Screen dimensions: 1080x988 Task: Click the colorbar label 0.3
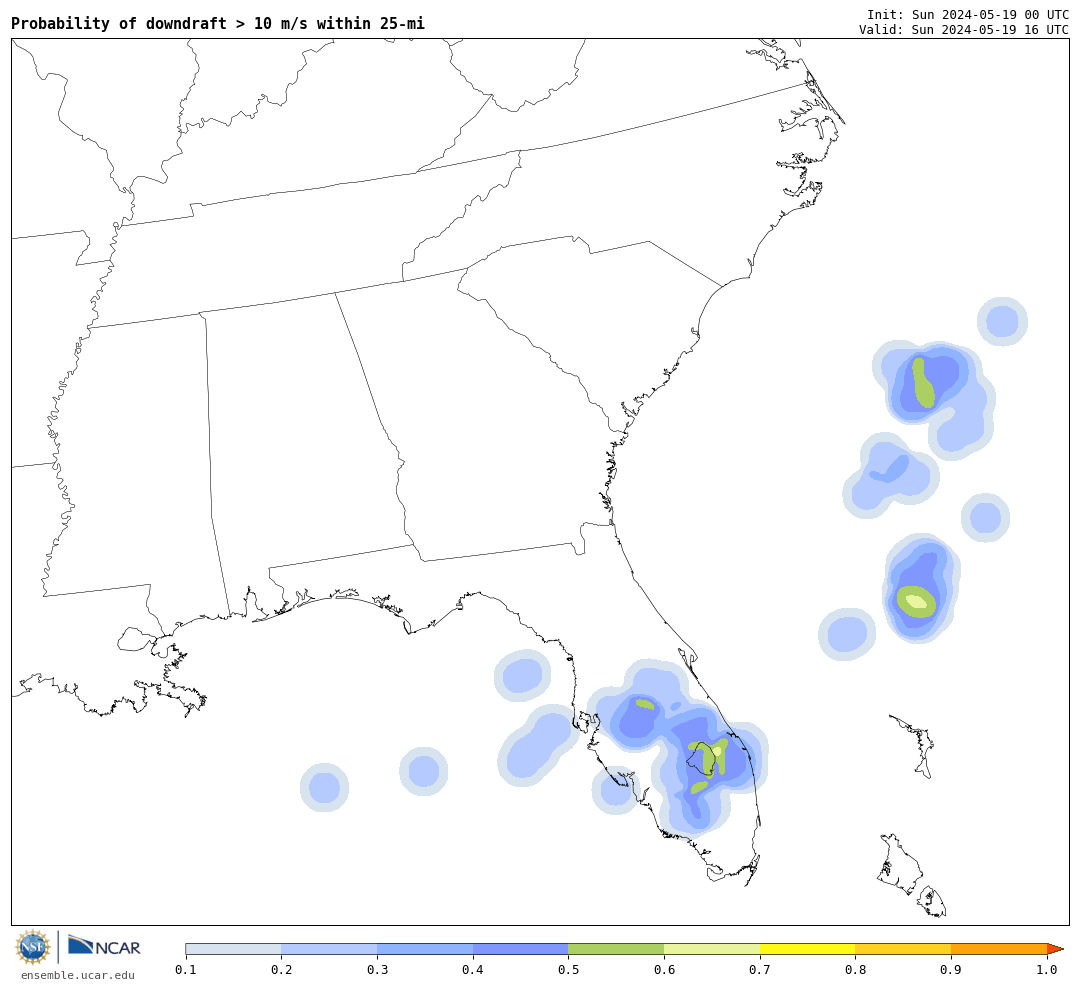(377, 970)
